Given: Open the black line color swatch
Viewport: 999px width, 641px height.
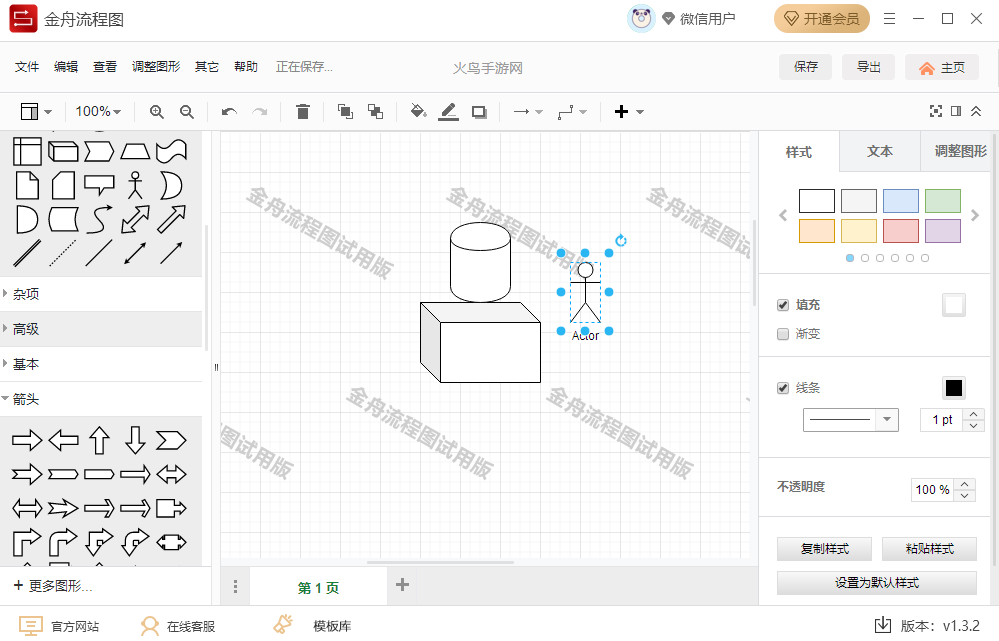Looking at the screenshot, I should coord(953,388).
